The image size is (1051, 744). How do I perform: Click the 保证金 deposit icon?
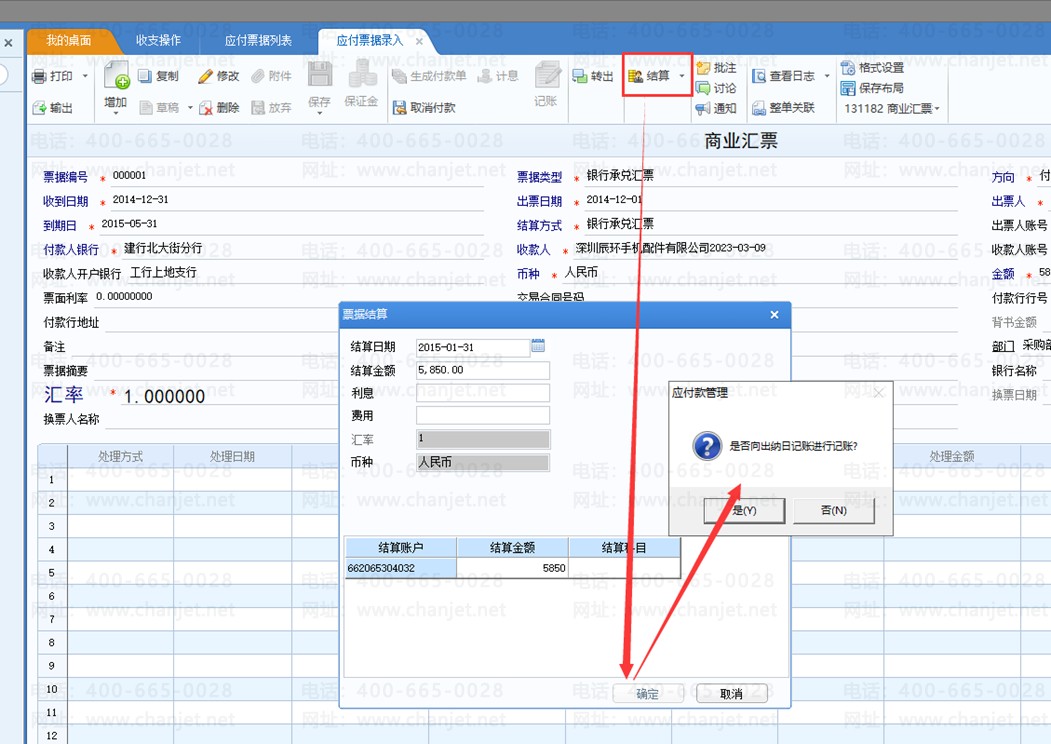click(362, 74)
